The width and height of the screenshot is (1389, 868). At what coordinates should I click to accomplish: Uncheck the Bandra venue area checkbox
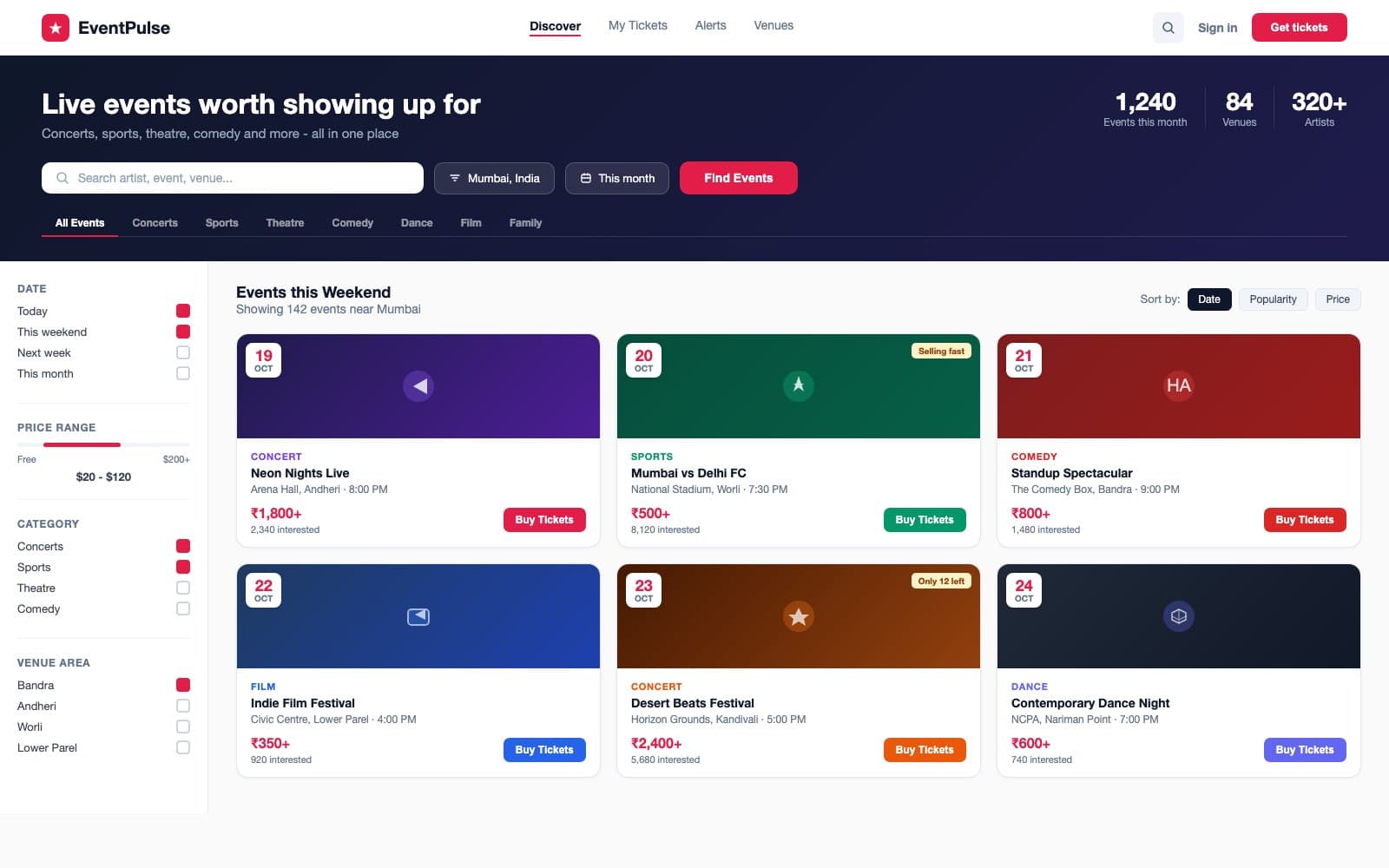183,685
